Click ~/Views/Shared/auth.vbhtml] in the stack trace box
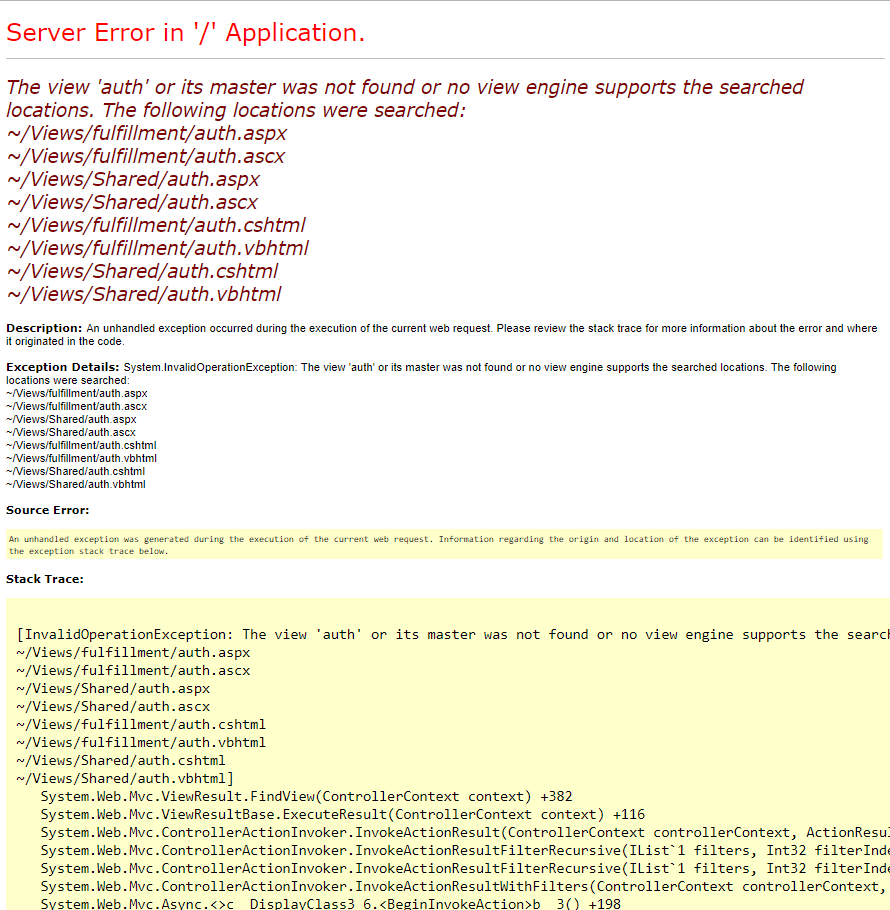Image resolution: width=890 pixels, height=910 pixels. click(125, 778)
